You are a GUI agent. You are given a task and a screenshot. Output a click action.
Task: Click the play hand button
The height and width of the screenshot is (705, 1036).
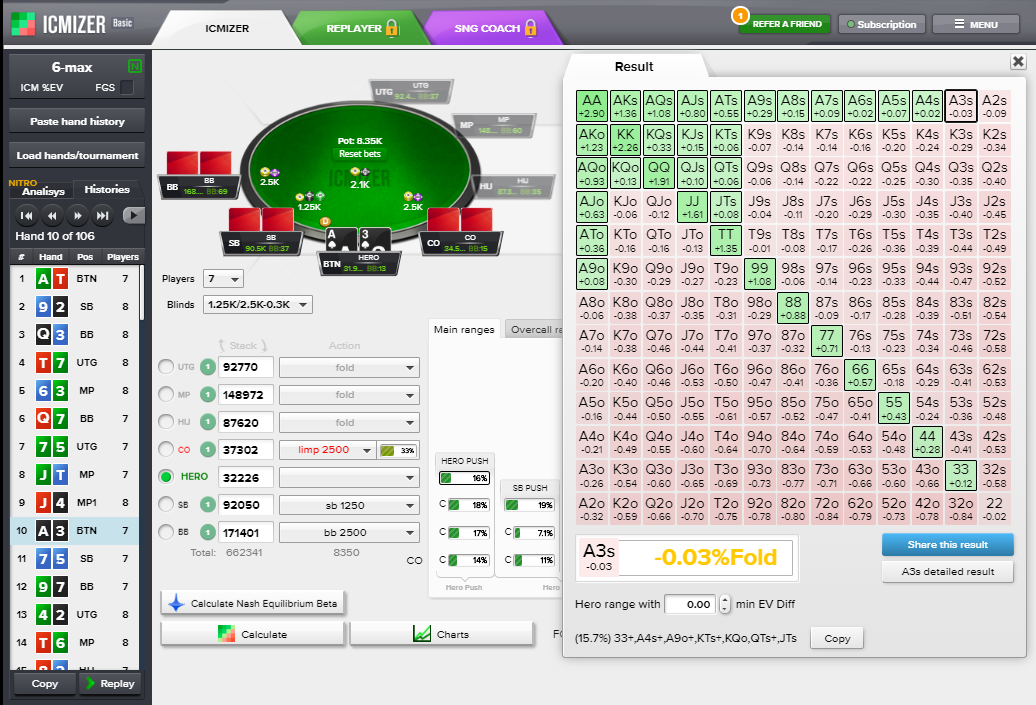coord(133,215)
